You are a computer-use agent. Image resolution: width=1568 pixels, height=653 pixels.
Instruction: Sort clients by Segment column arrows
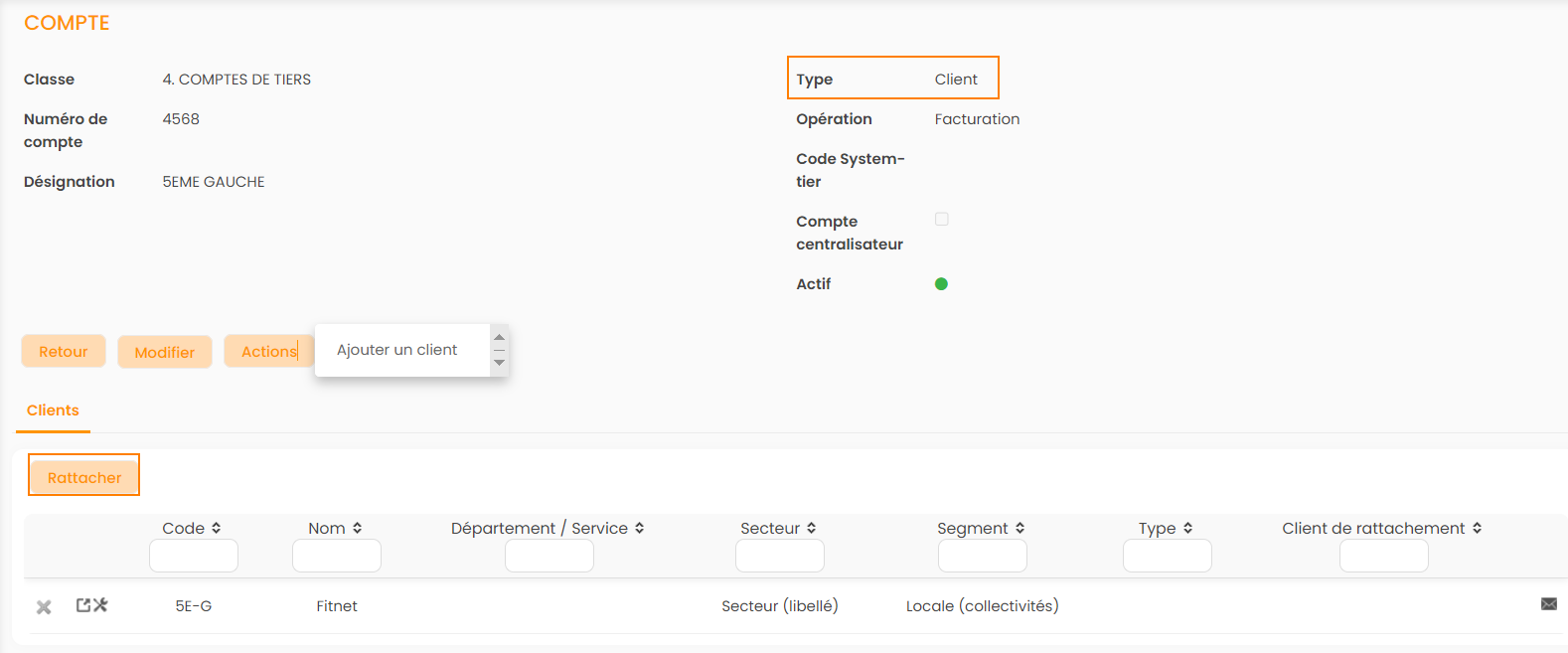1019,529
